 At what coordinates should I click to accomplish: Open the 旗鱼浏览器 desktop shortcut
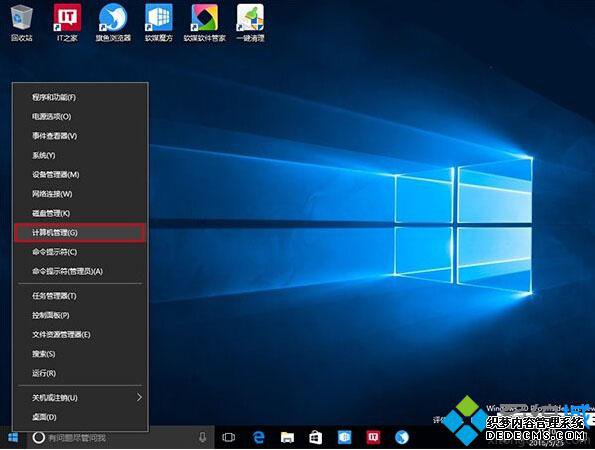pyautogui.click(x=113, y=22)
